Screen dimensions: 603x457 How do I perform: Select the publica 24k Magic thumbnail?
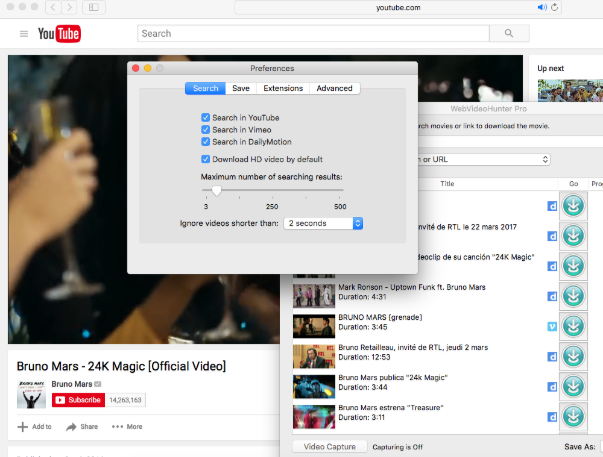314,386
